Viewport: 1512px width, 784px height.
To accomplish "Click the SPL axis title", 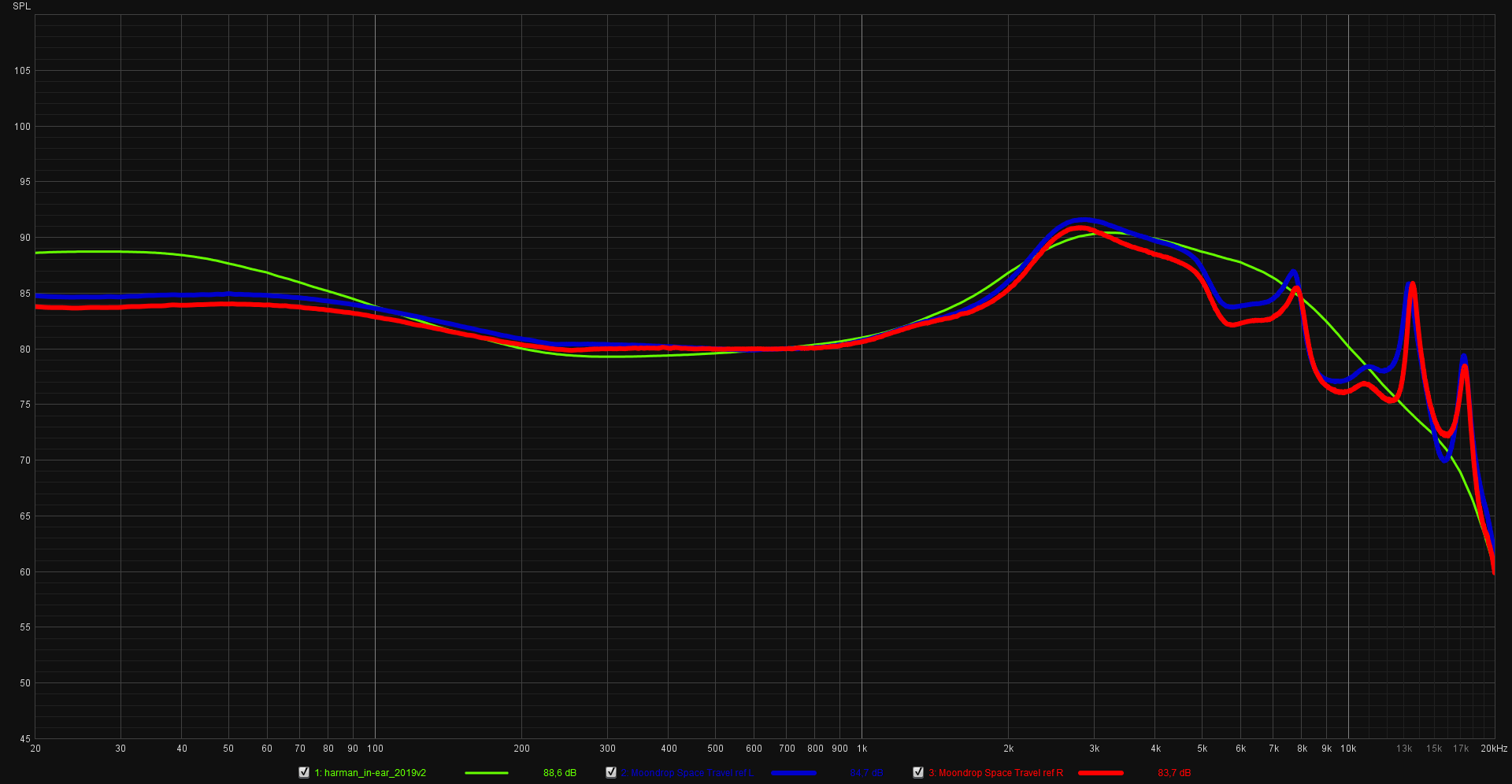I will click(x=21, y=6).
